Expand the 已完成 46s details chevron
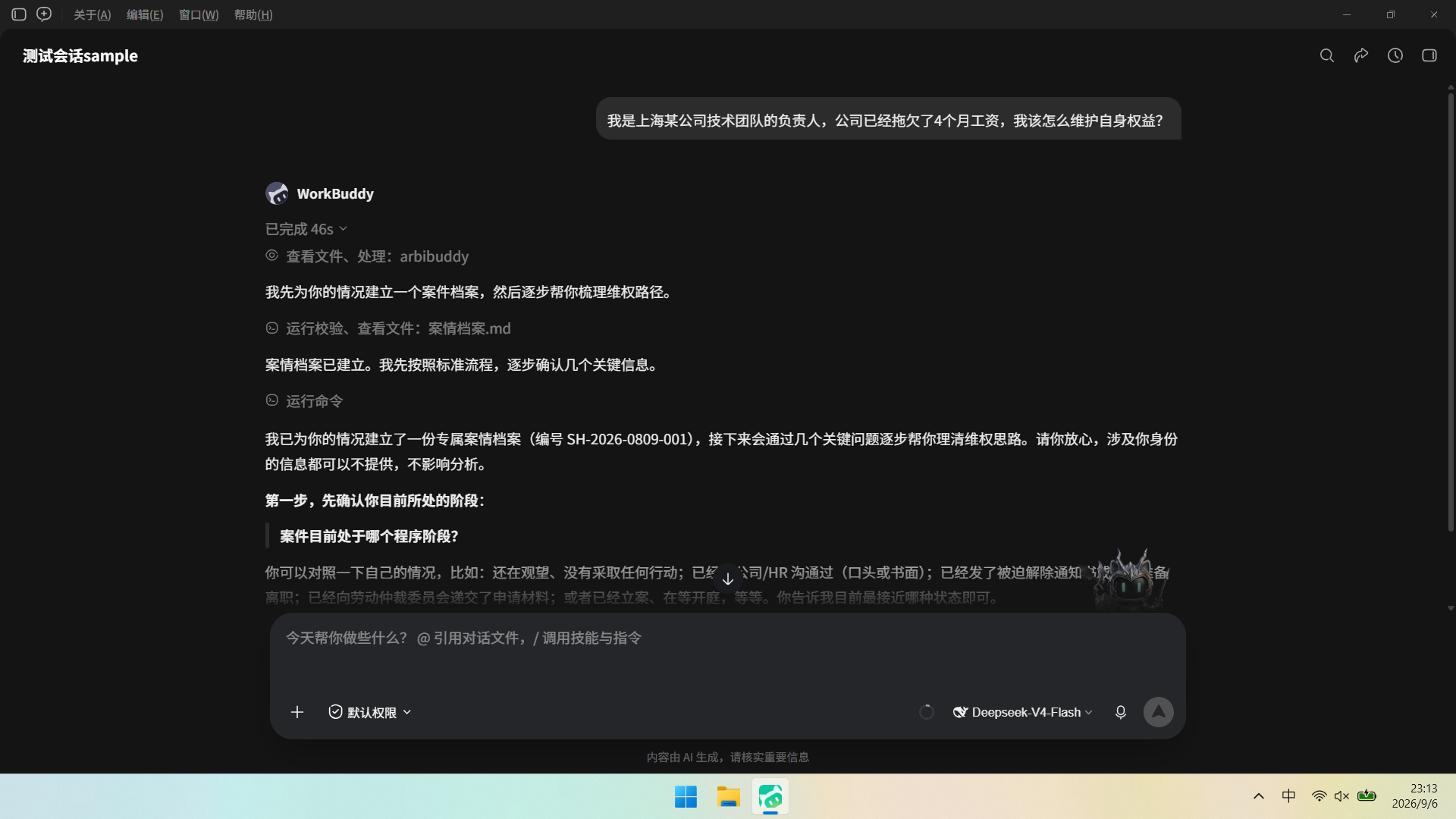The width and height of the screenshot is (1456, 819). pos(344,228)
